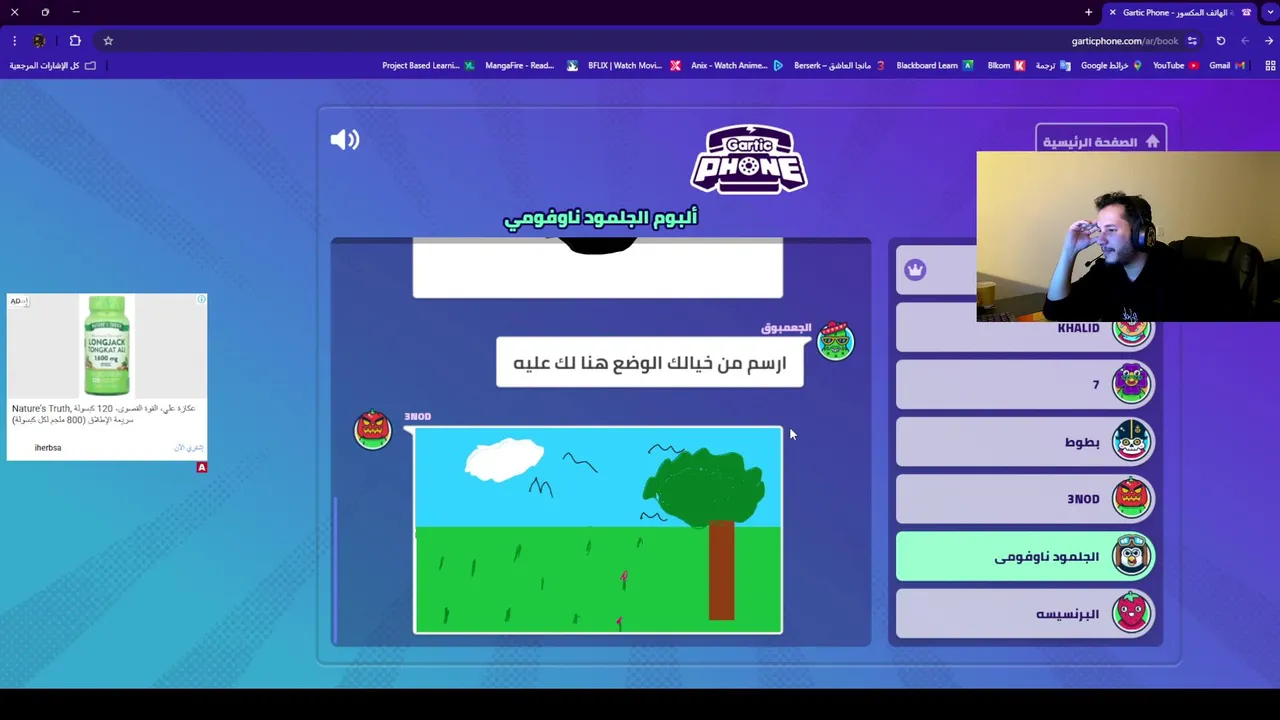Open the all bookmarks folder كل الإشارات المرجعية
1280x720 pixels.
[x=53, y=66]
